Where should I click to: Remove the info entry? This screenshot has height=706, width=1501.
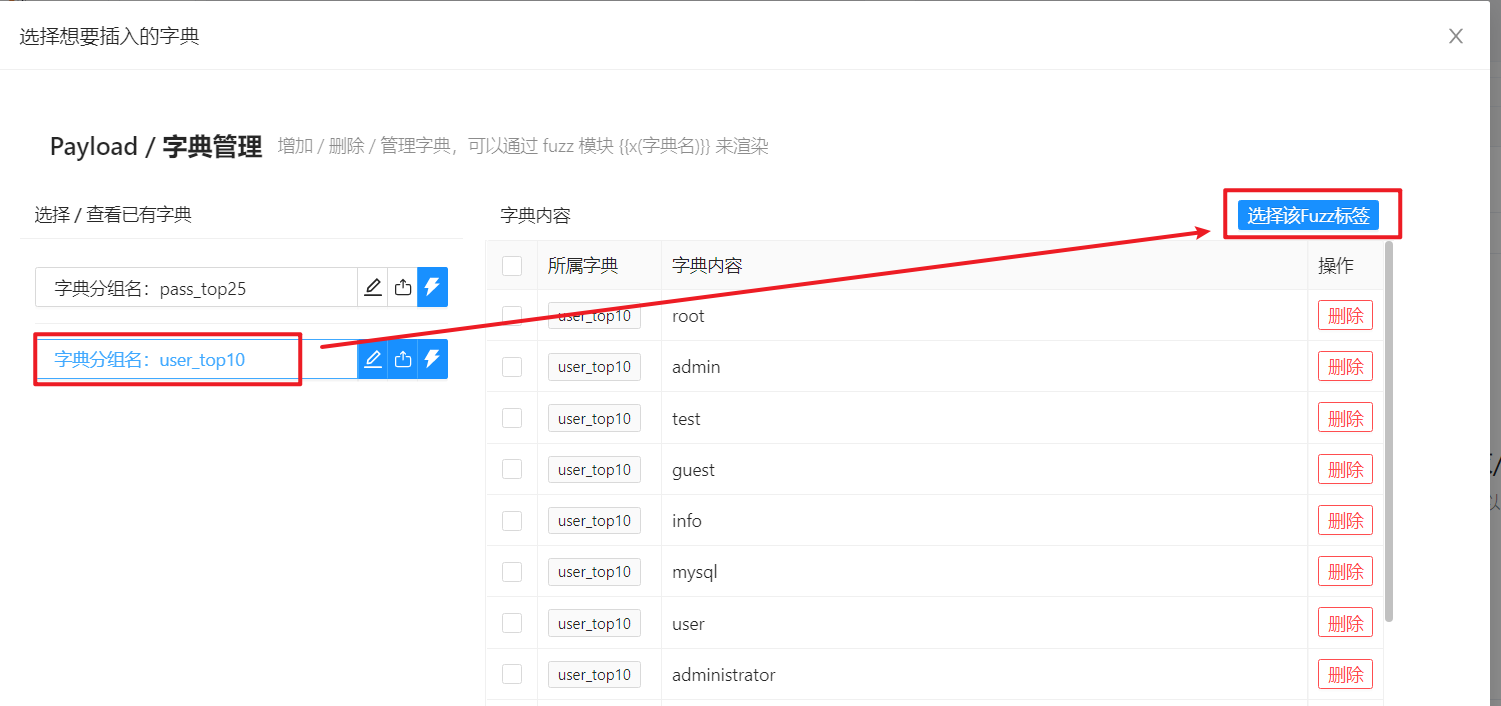(1345, 520)
